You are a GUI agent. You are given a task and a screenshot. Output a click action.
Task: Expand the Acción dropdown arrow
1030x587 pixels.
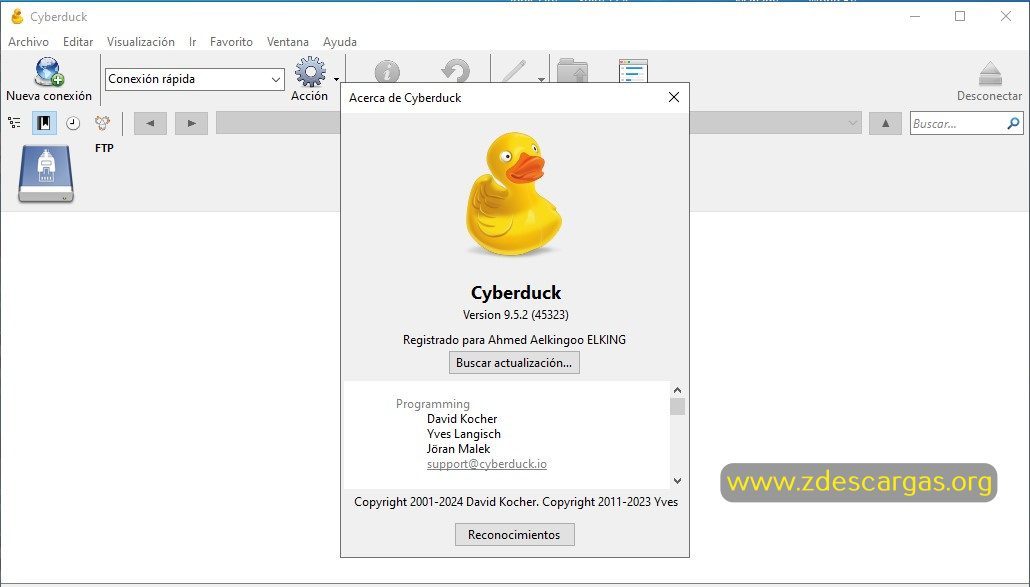pyautogui.click(x=336, y=79)
